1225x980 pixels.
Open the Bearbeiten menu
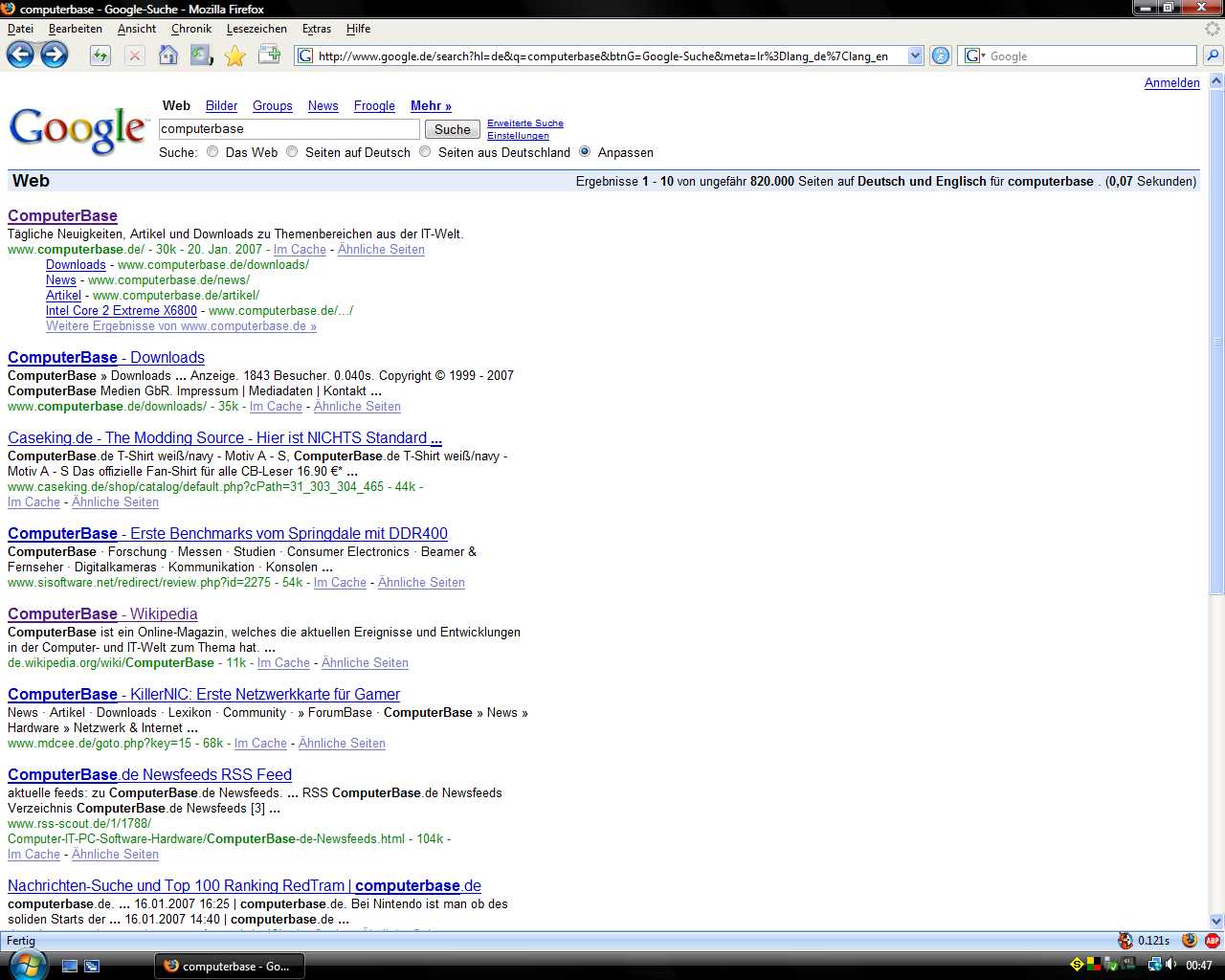[76, 29]
